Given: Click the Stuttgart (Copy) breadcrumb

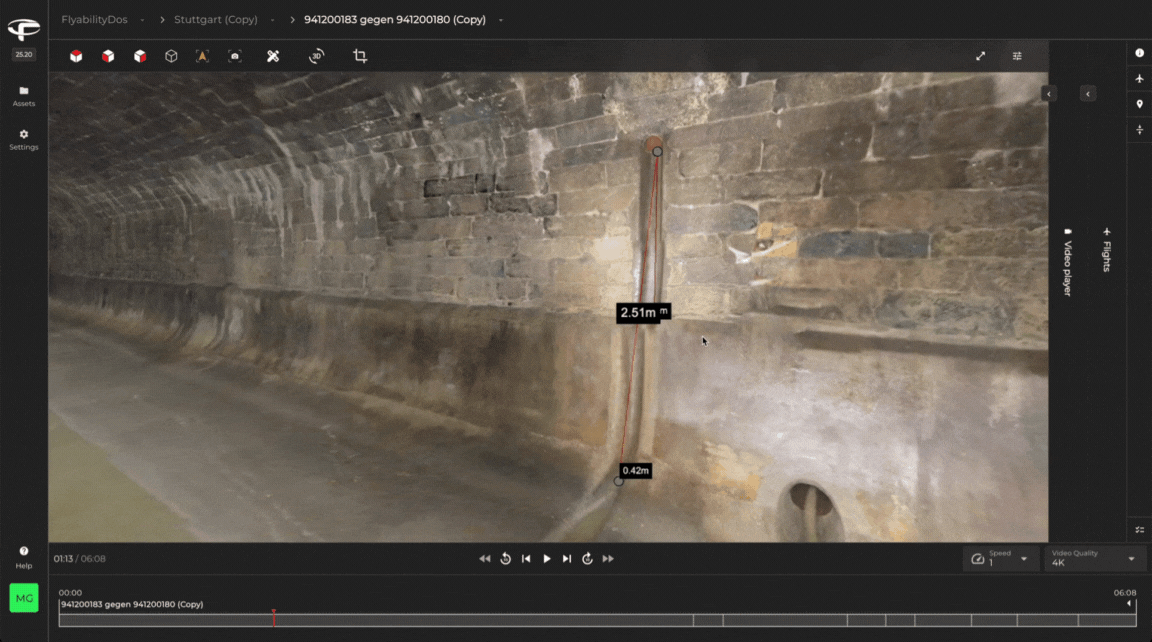Looking at the screenshot, I should (x=215, y=19).
